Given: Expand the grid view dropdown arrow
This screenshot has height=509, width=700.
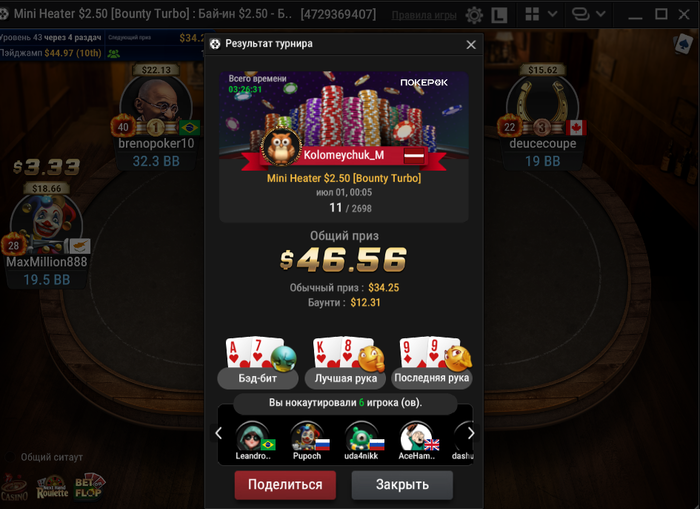Looking at the screenshot, I should (552, 14).
